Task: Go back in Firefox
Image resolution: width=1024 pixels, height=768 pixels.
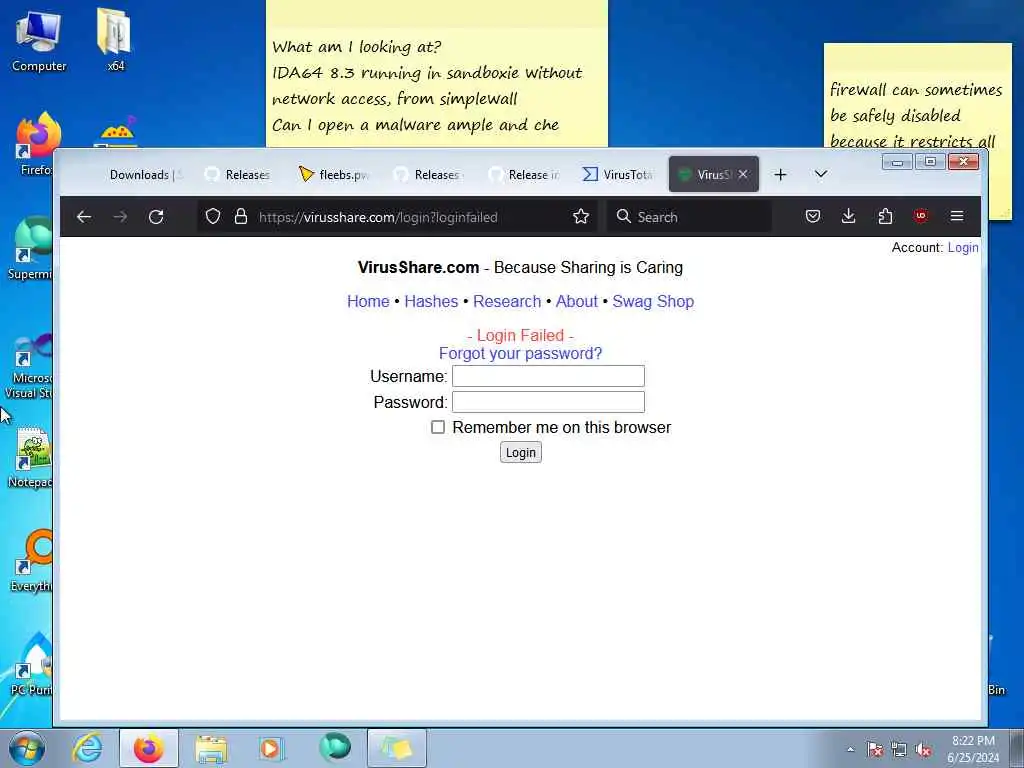Action: [x=84, y=217]
